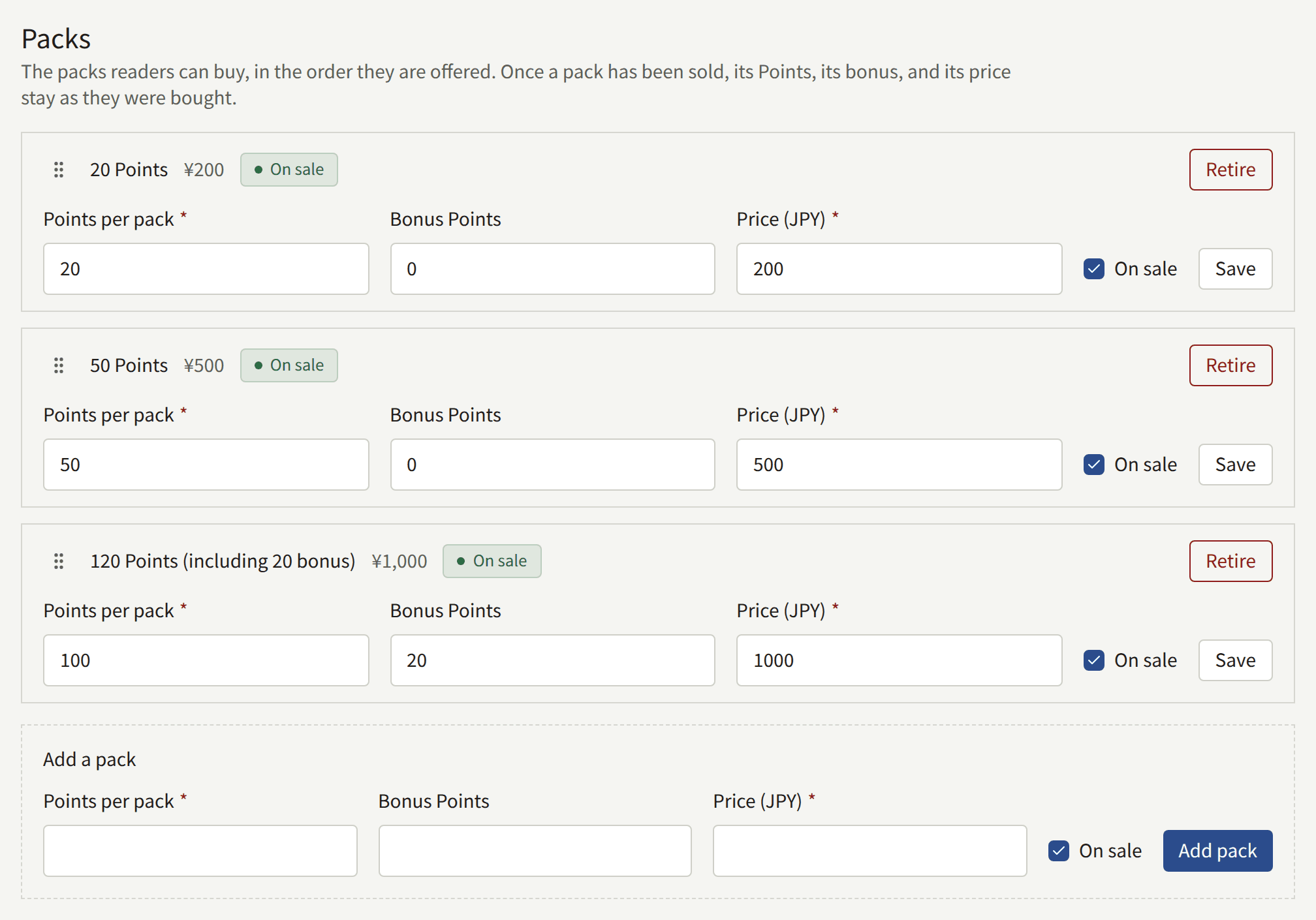The width and height of the screenshot is (1316, 920).
Task: Focus Price field showing 1000
Action: pyautogui.click(x=899, y=660)
